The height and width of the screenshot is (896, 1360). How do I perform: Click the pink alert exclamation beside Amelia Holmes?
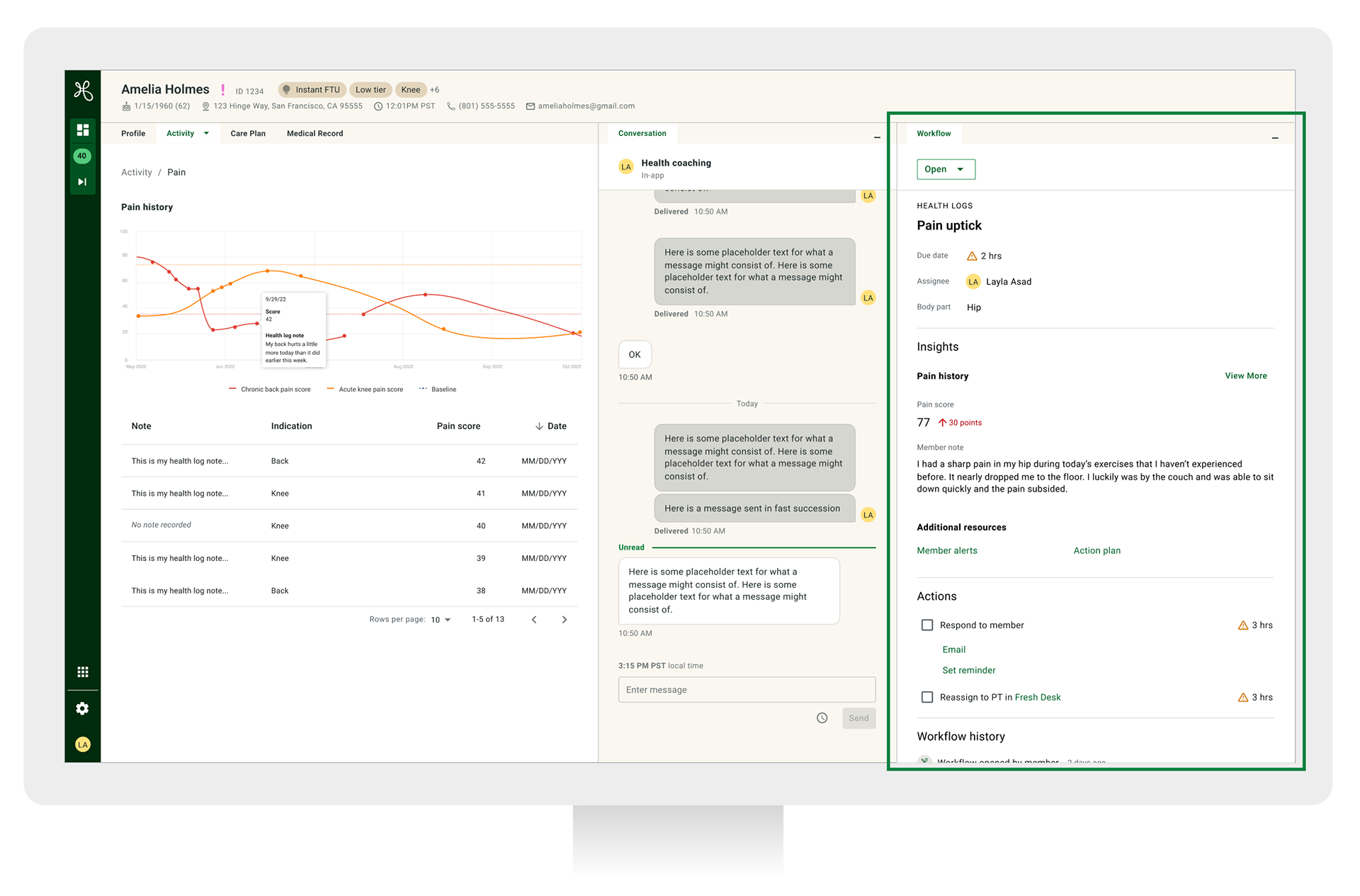[222, 90]
